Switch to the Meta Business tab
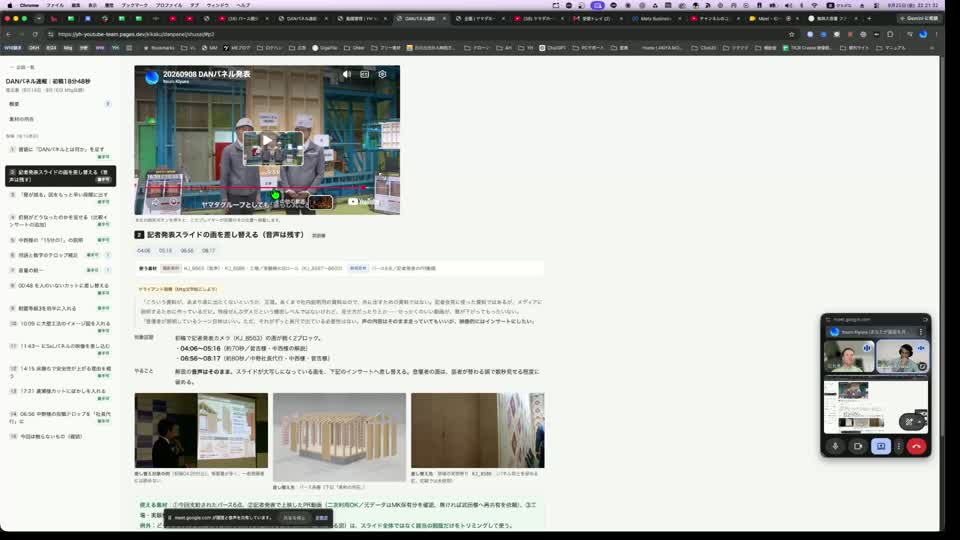 tap(654, 18)
